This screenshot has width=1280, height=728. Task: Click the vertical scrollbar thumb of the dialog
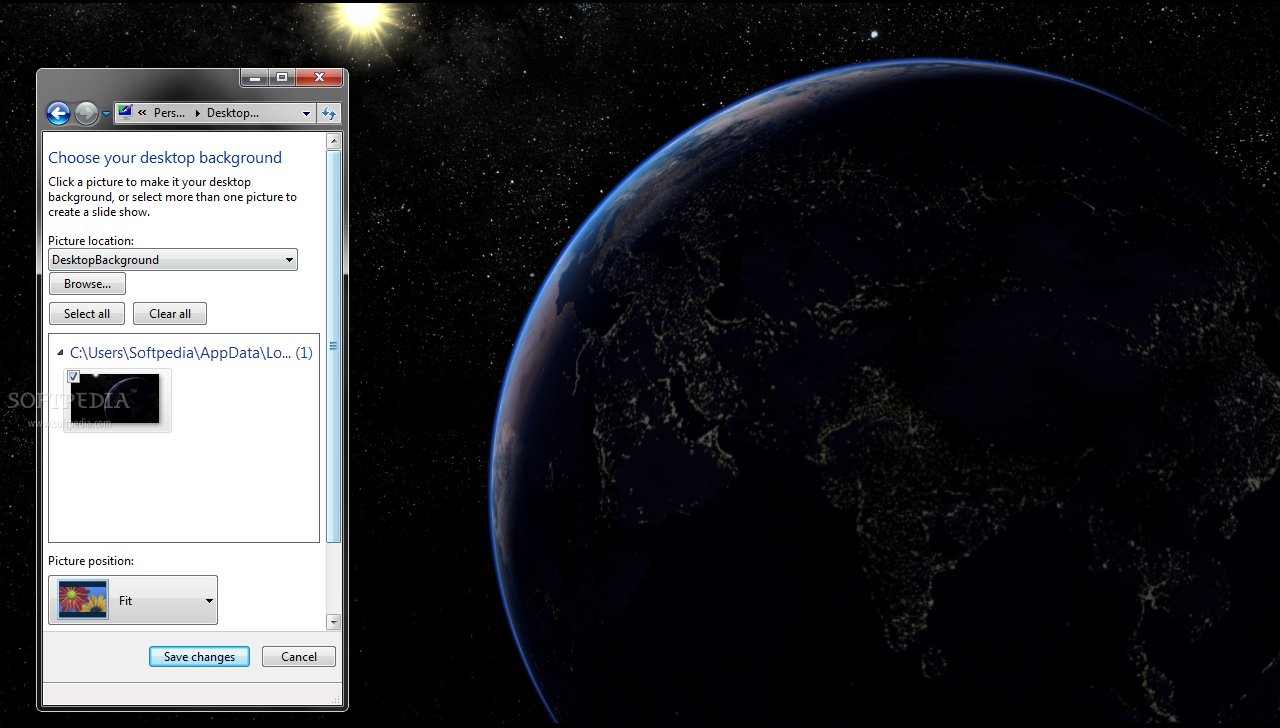334,346
